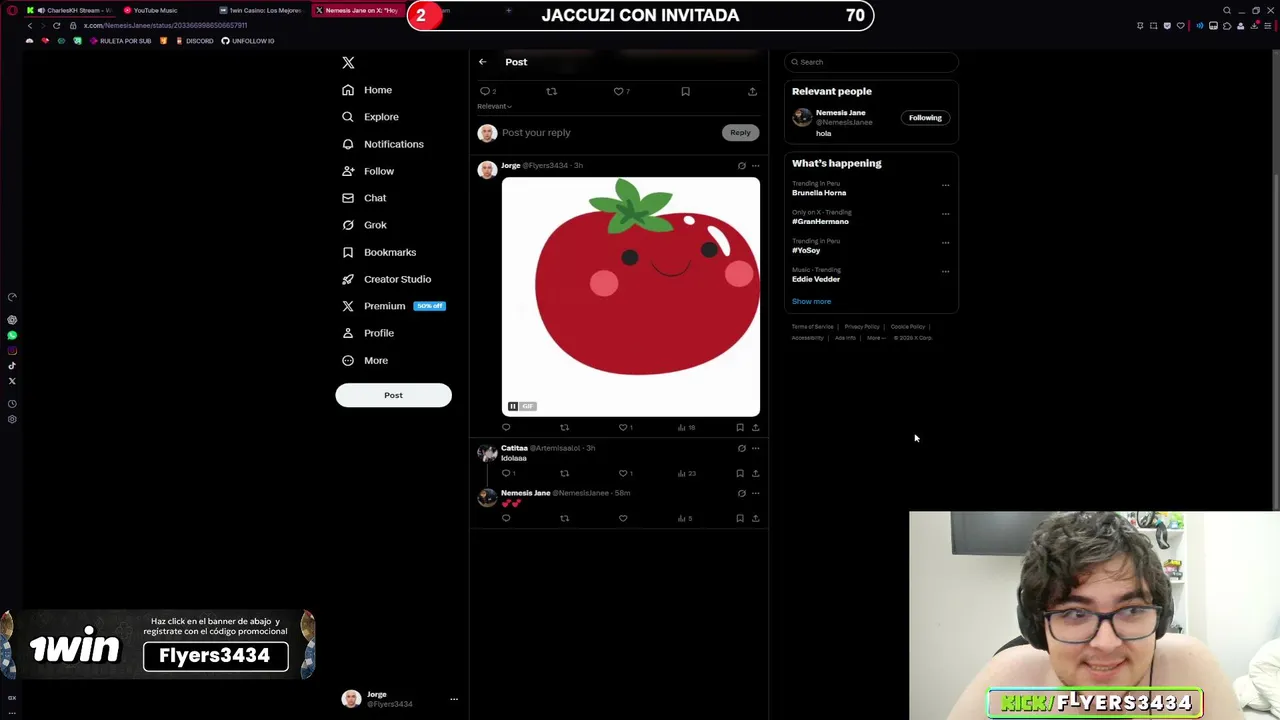Bookmark the main post
1280x720 pixels.
[685, 91]
